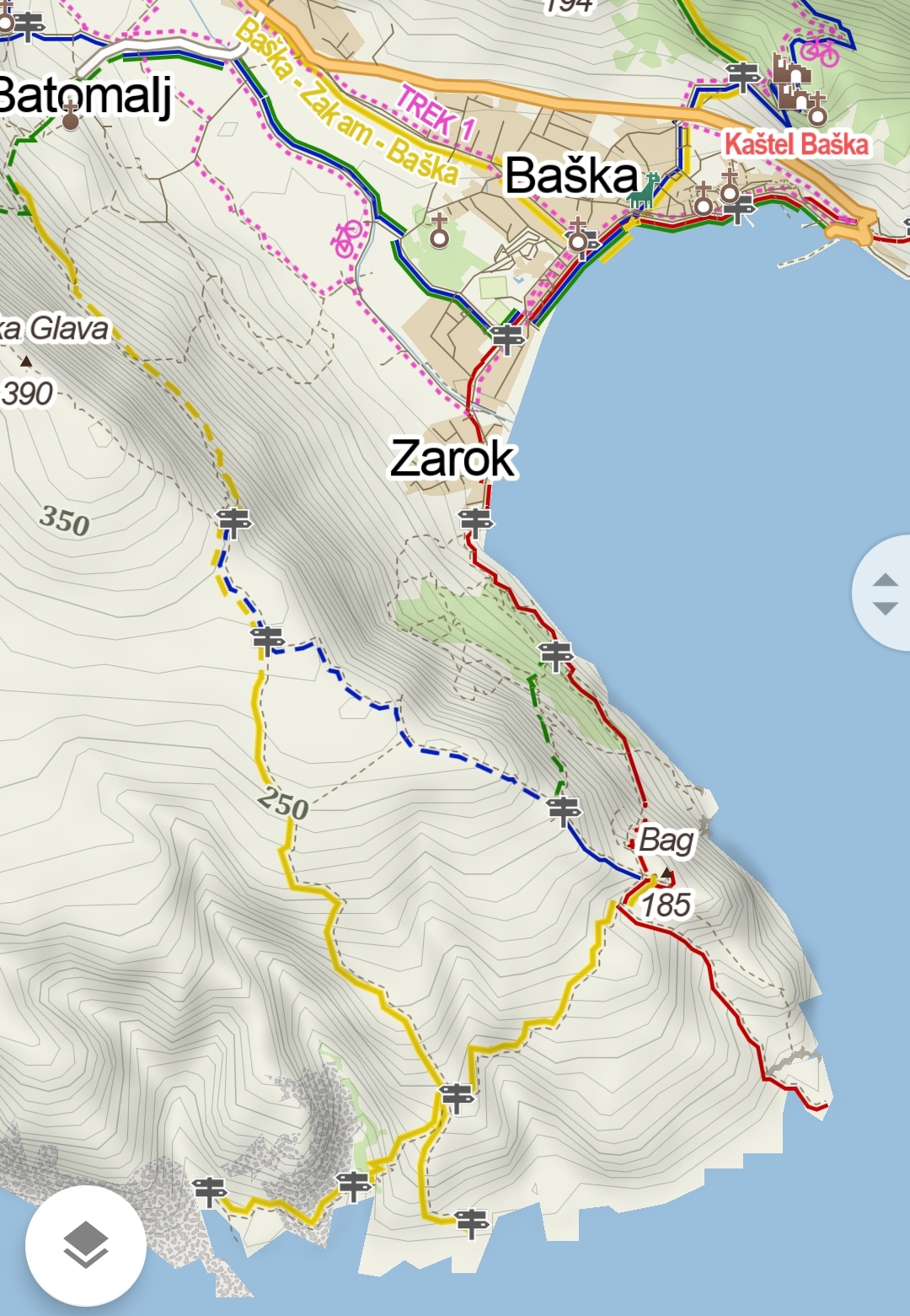Image resolution: width=910 pixels, height=1316 pixels.
Task: Select the Glava peak triangle marker at 390
Action: (x=26, y=362)
